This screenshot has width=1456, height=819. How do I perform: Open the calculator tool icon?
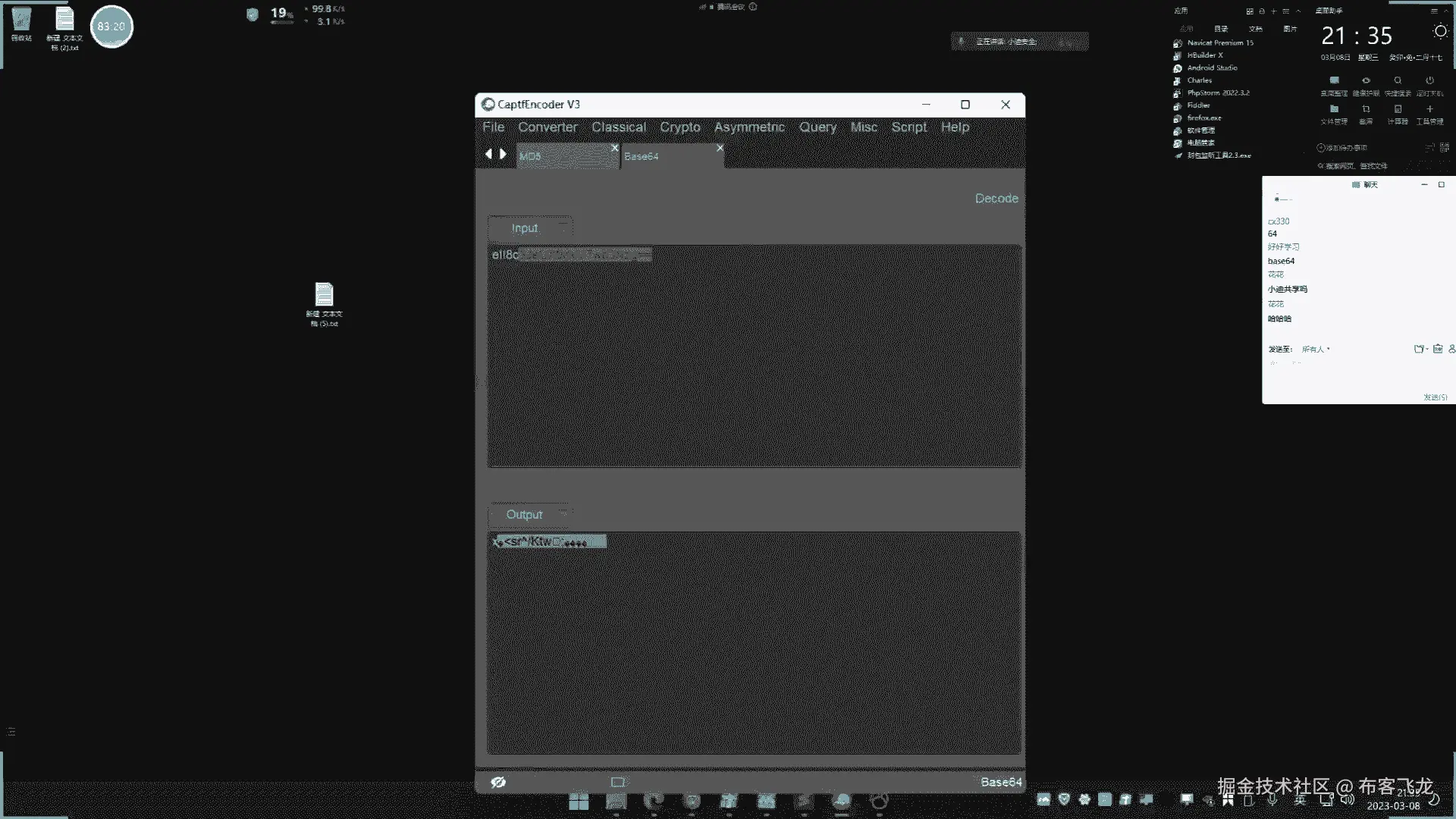pos(1398,110)
